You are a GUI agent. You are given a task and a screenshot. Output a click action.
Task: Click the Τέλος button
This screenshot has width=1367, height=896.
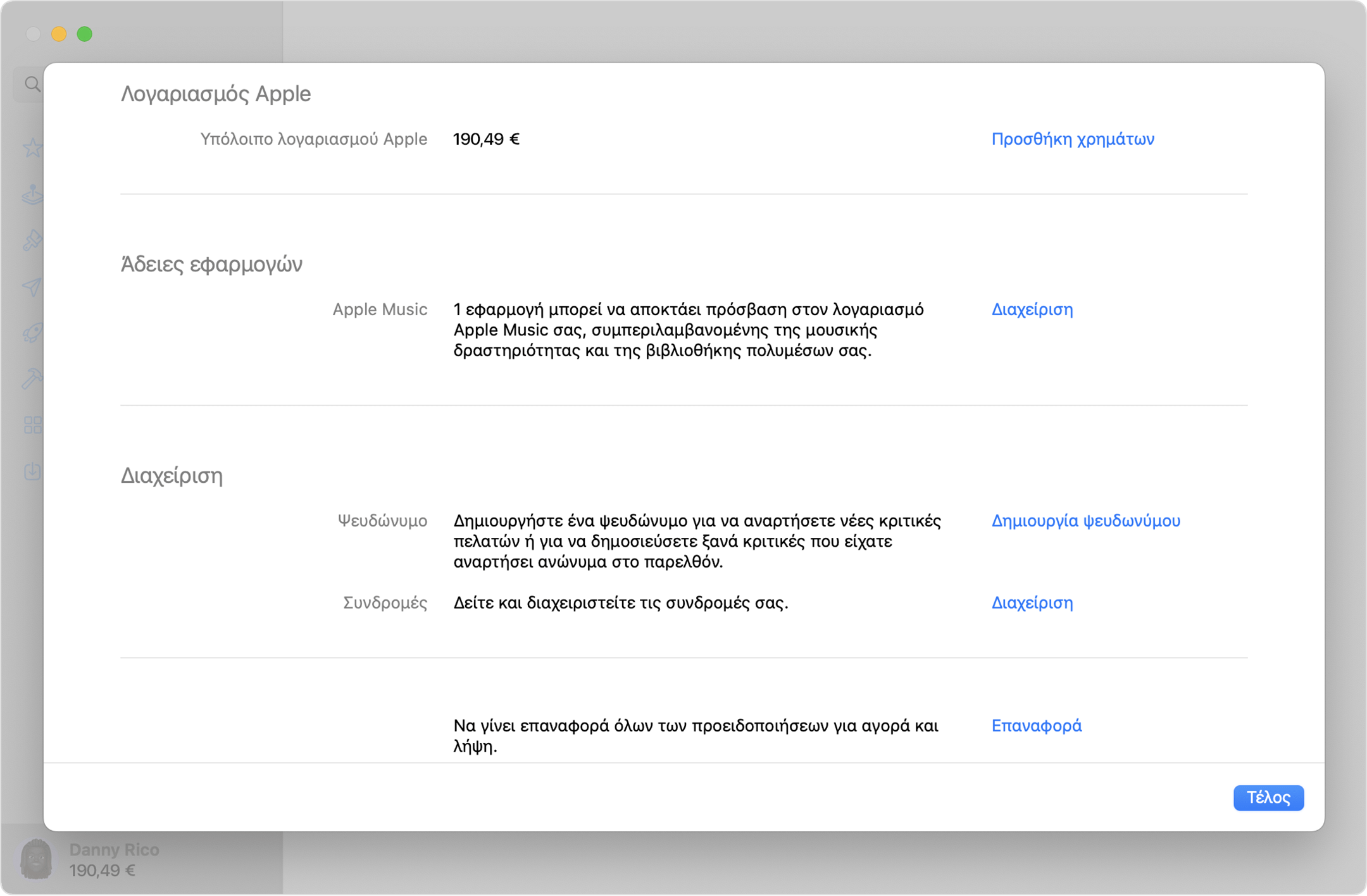coord(1268,797)
